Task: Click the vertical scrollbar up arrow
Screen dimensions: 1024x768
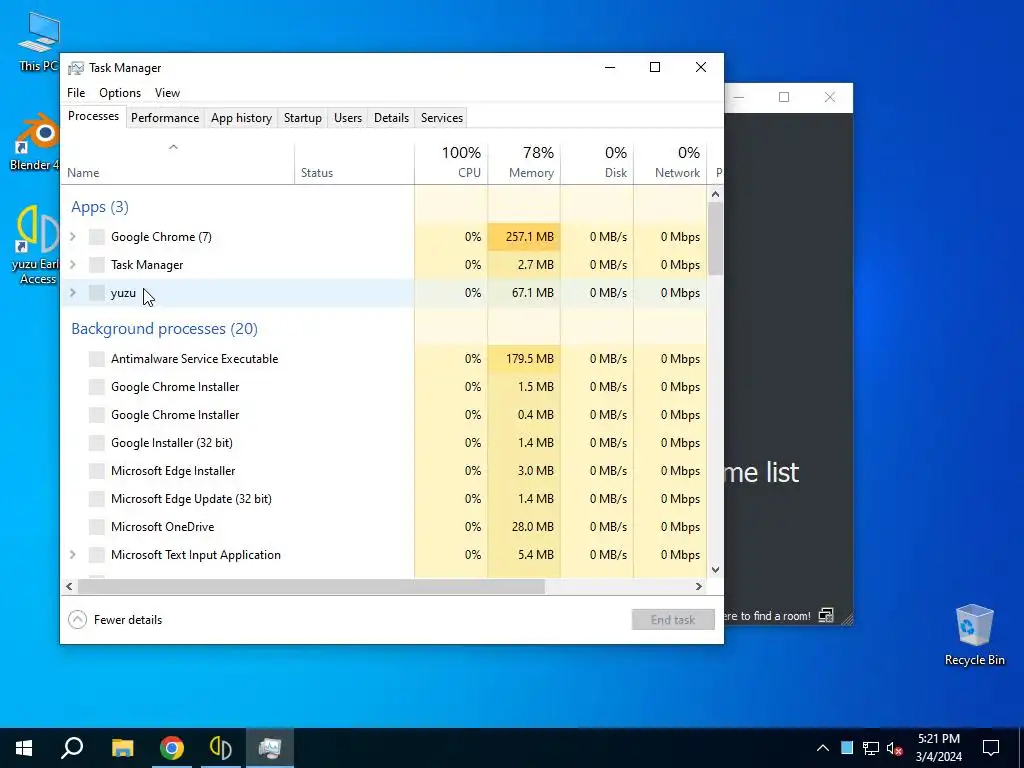Action: 715,194
